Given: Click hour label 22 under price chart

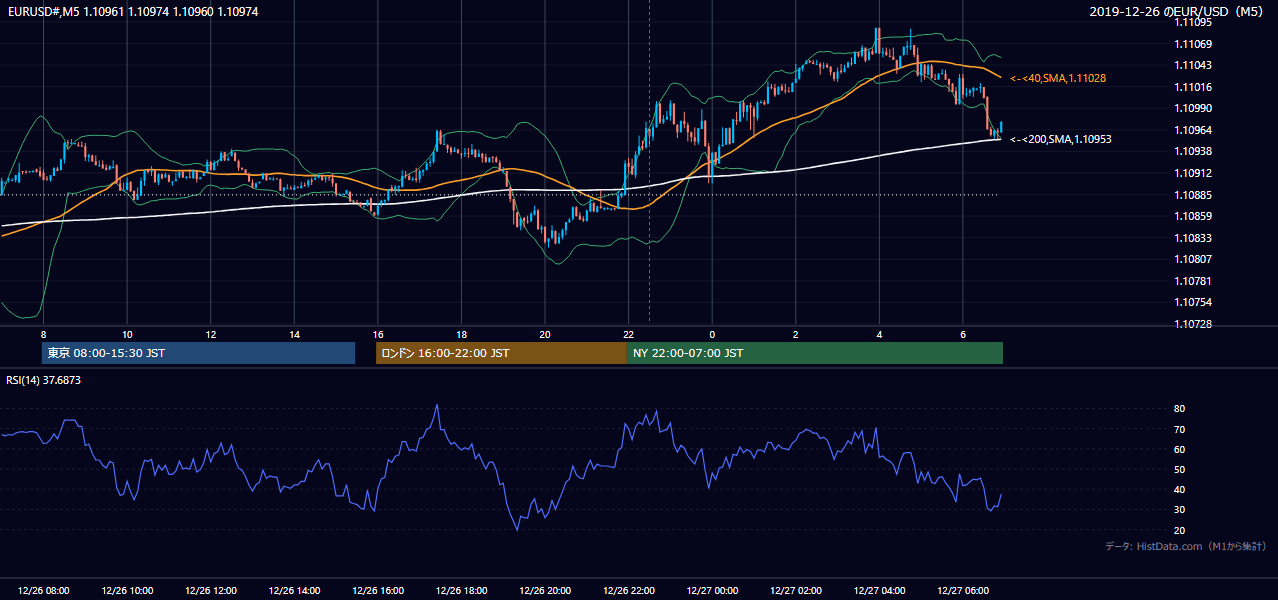Looking at the screenshot, I should 629,334.
